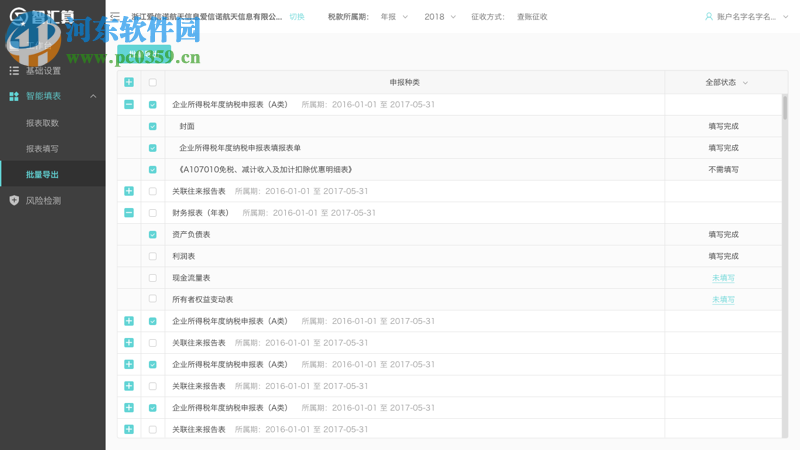Click the 现金流量表 row name

[191, 278]
